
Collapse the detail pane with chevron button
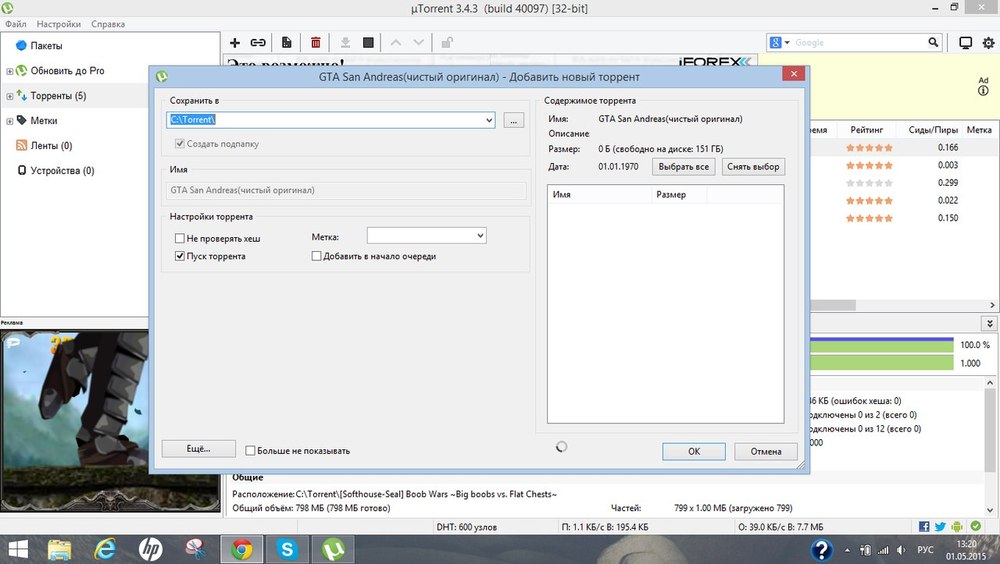pyautogui.click(x=989, y=323)
